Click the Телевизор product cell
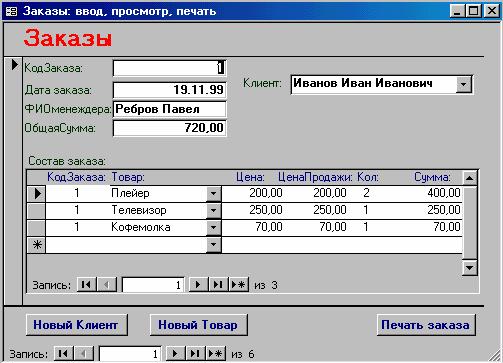 (158, 210)
